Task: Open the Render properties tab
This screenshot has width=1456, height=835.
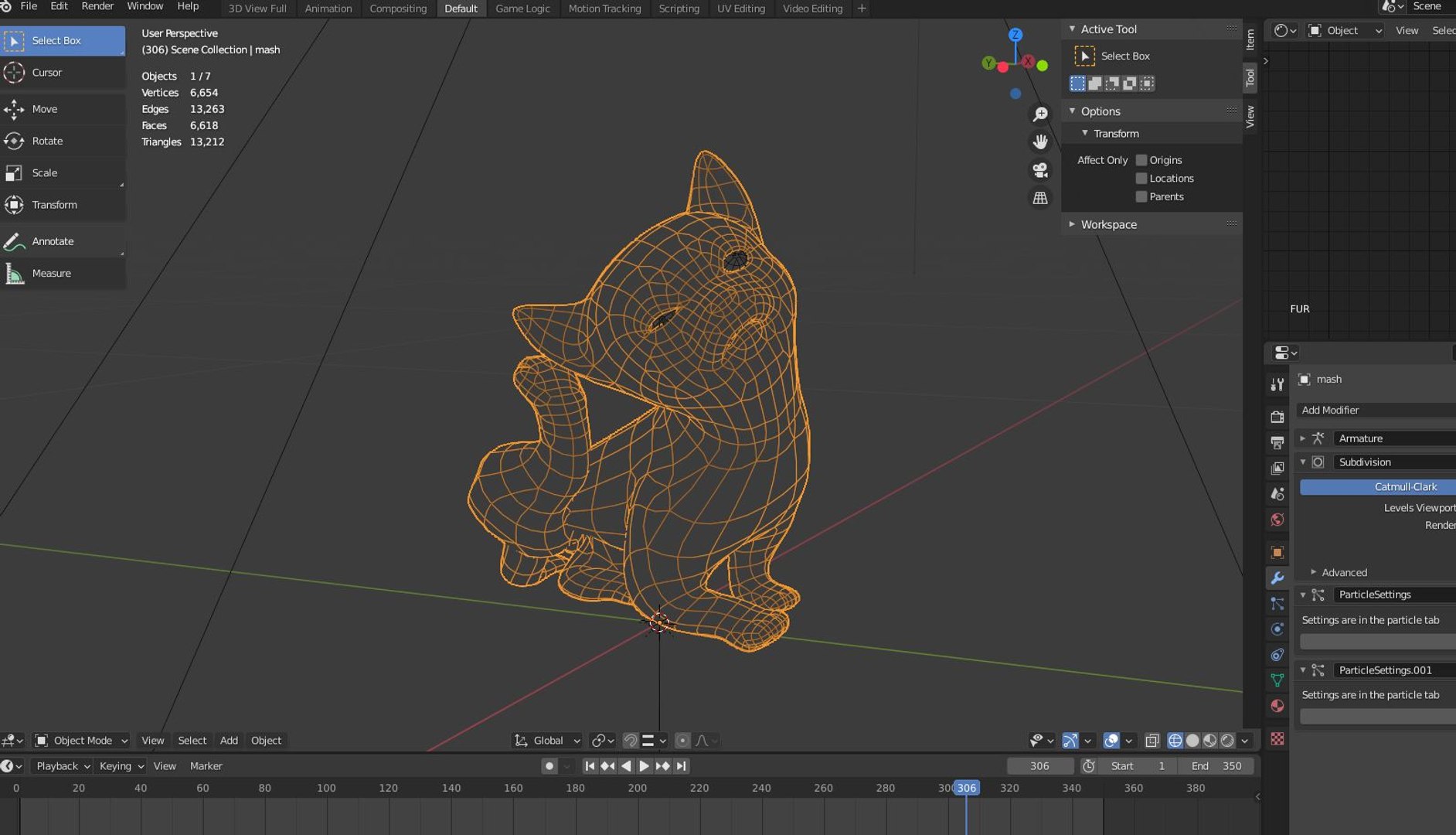Action: (1277, 417)
